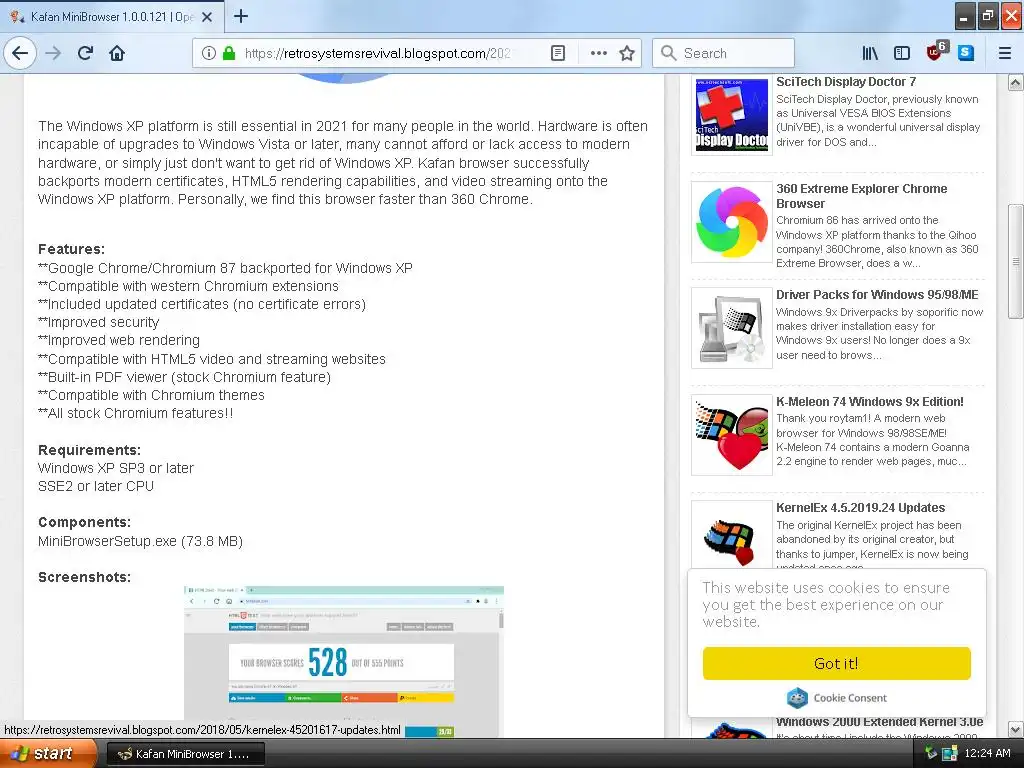Click the 12:24 AM system clock
Screen dimensions: 1024x768
pyautogui.click(x=987, y=753)
